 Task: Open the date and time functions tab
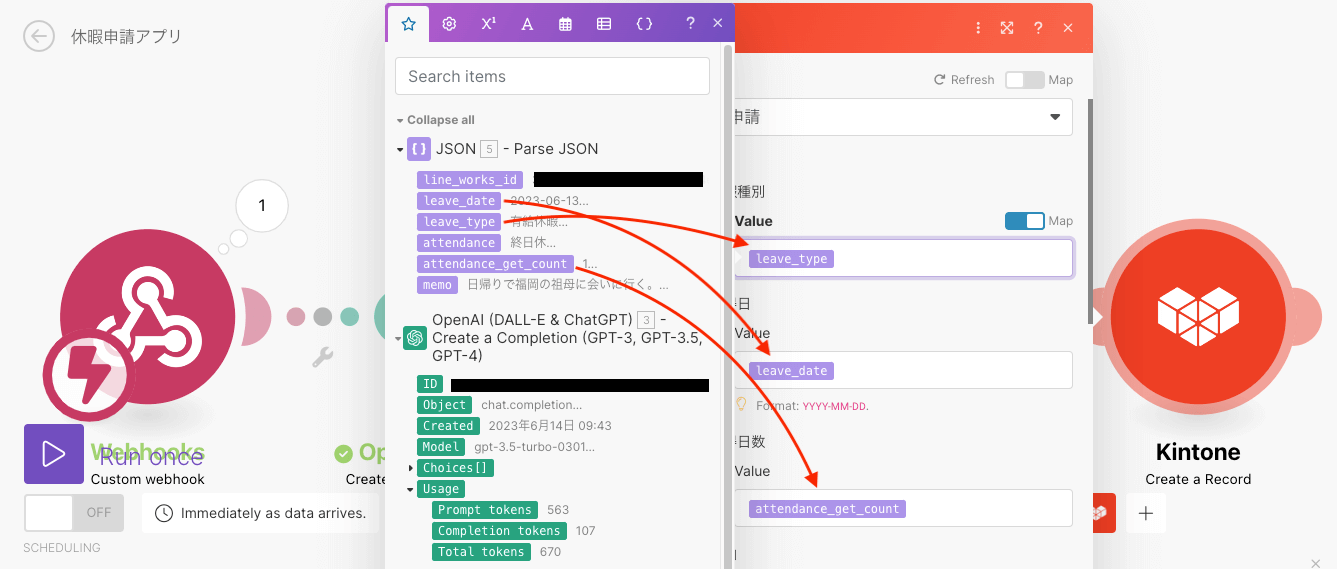[566, 24]
